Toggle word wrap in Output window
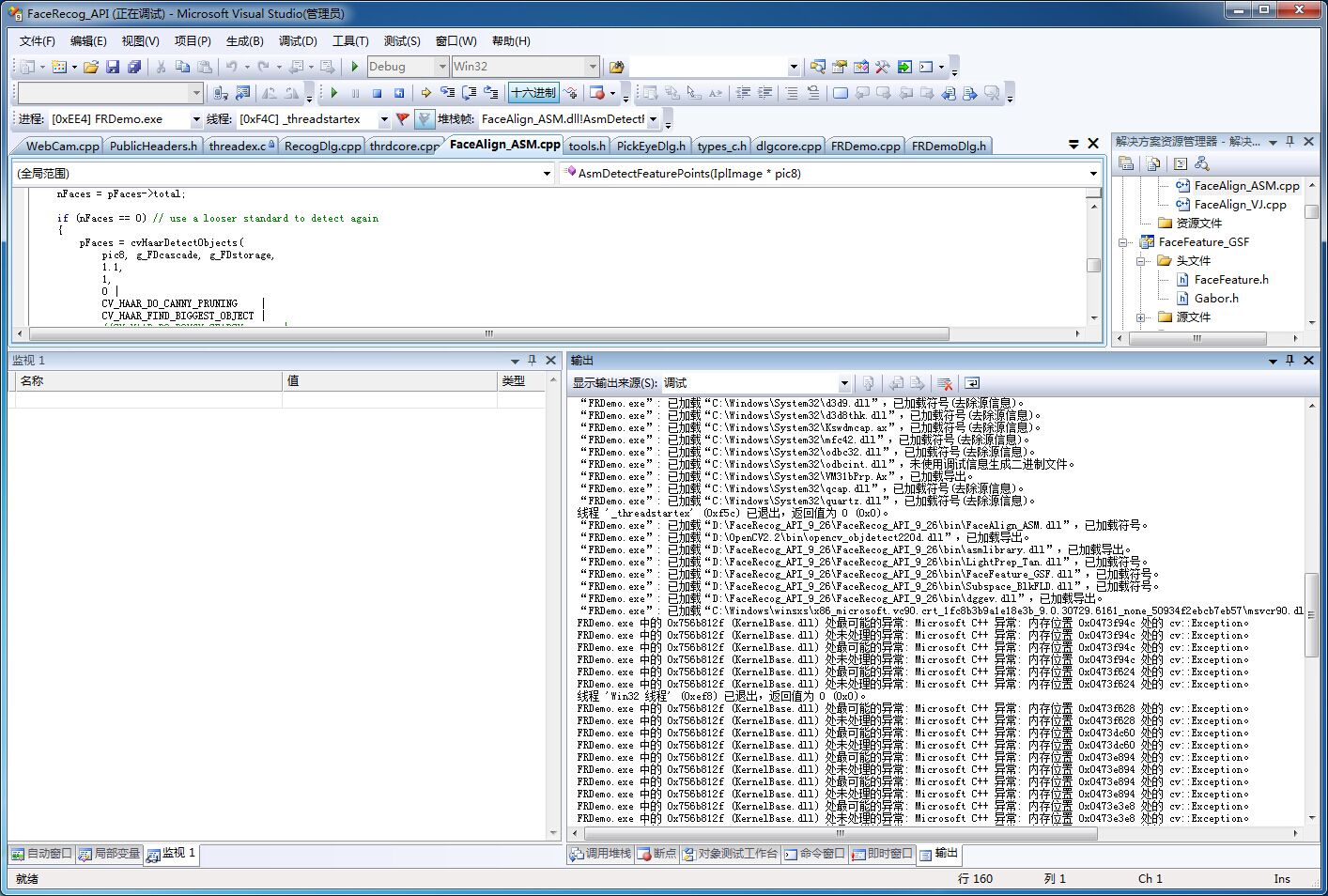 pyautogui.click(x=971, y=383)
